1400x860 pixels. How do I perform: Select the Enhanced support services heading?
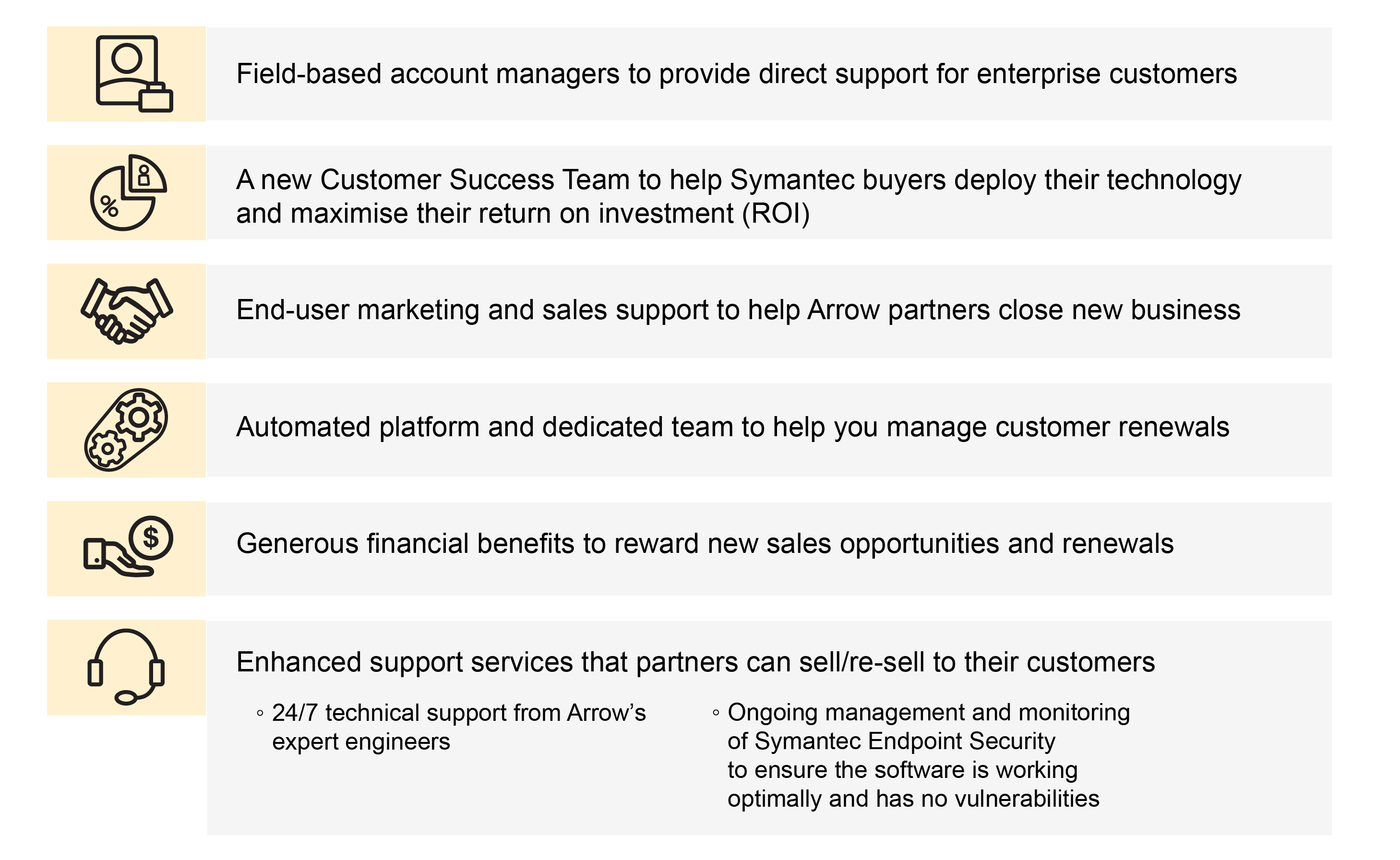pyautogui.click(x=695, y=663)
